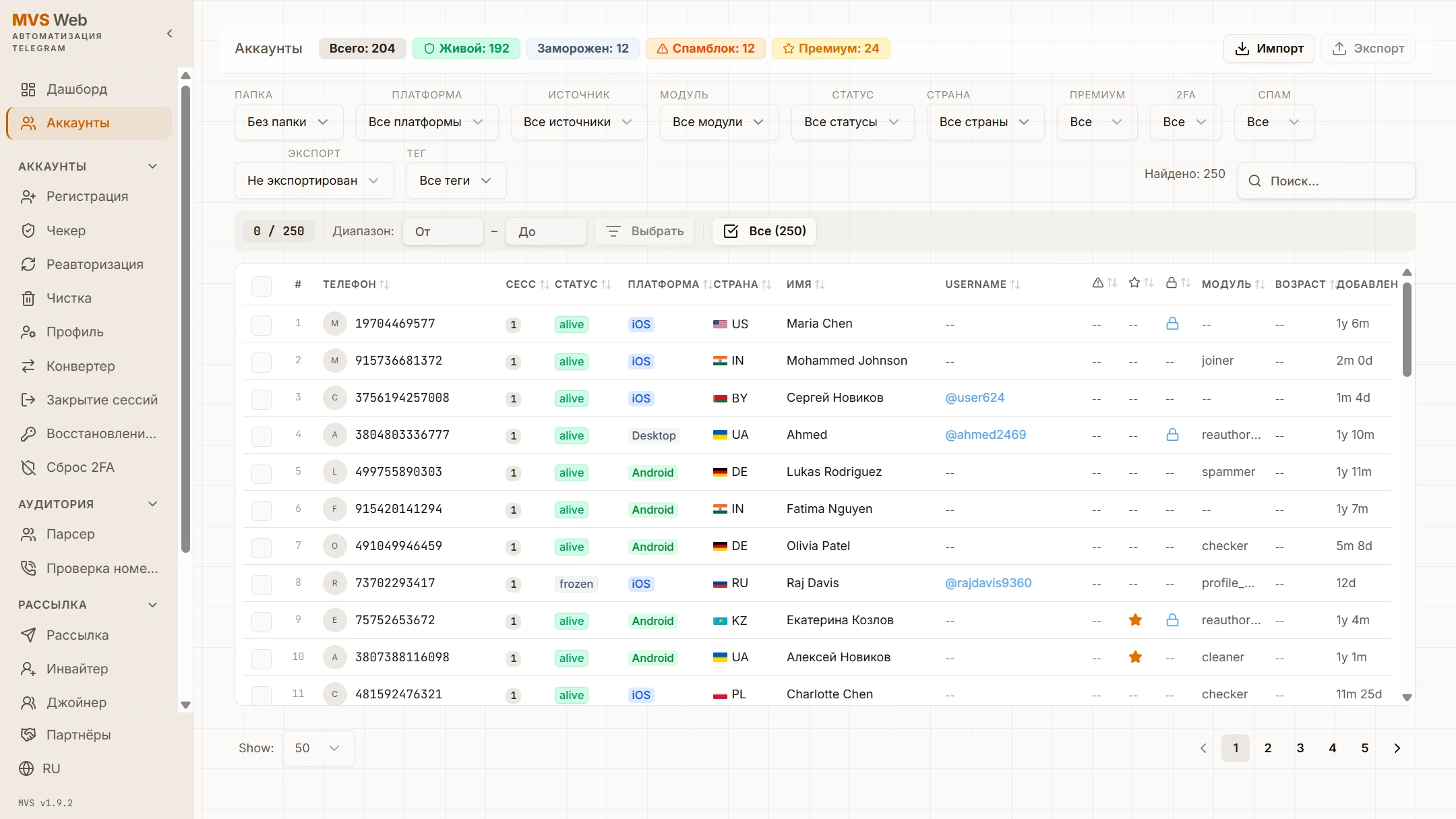Click the table's vertical scrollbar thumb
1456x819 pixels.
[x=1407, y=330]
